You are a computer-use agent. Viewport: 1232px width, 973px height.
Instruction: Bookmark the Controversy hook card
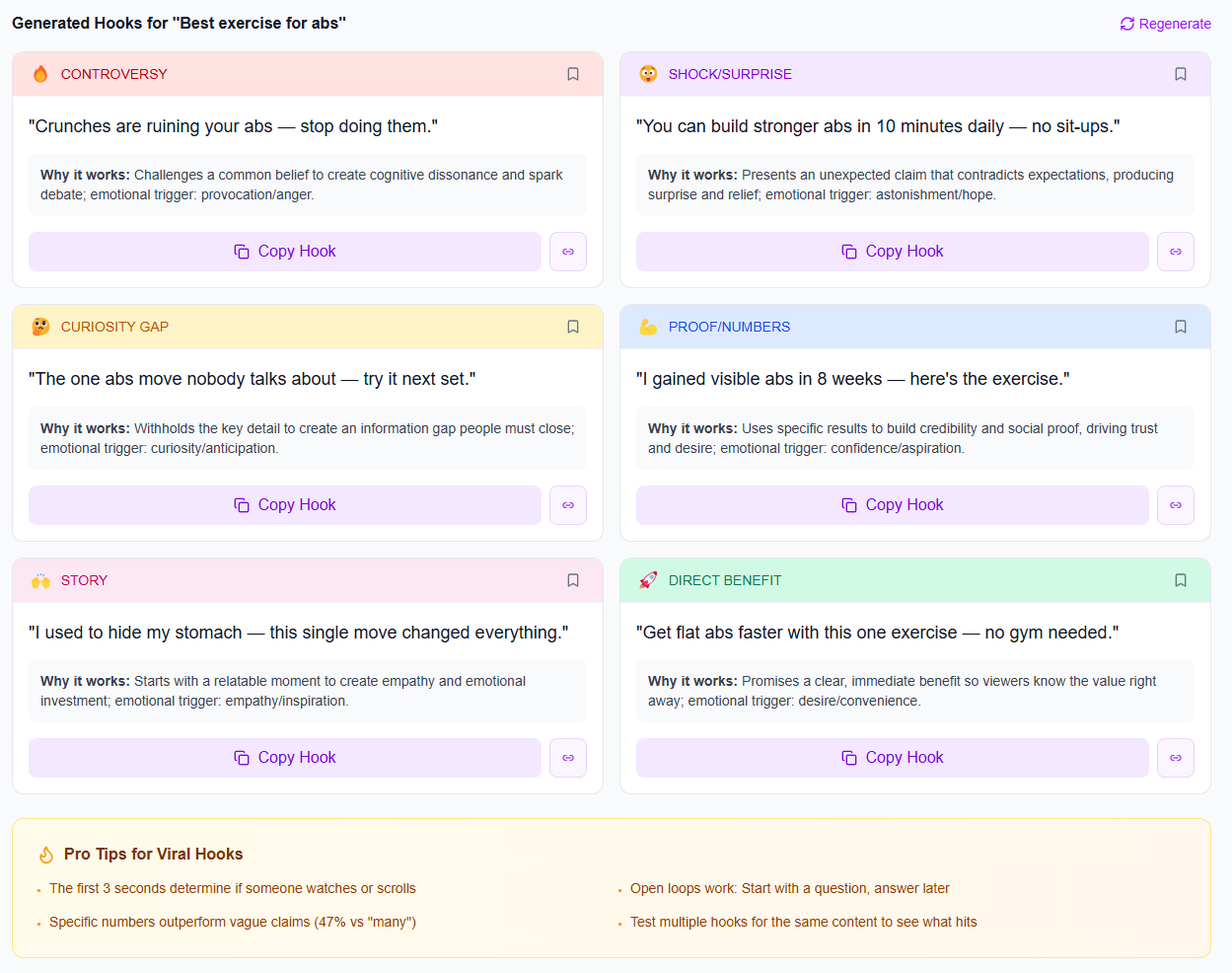coord(573,74)
